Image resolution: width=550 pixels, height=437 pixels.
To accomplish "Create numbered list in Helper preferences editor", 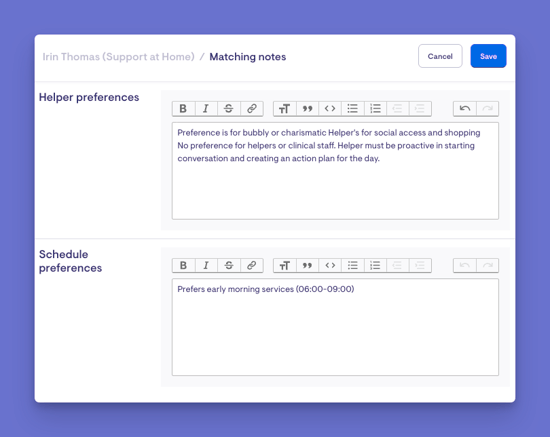I will click(375, 109).
